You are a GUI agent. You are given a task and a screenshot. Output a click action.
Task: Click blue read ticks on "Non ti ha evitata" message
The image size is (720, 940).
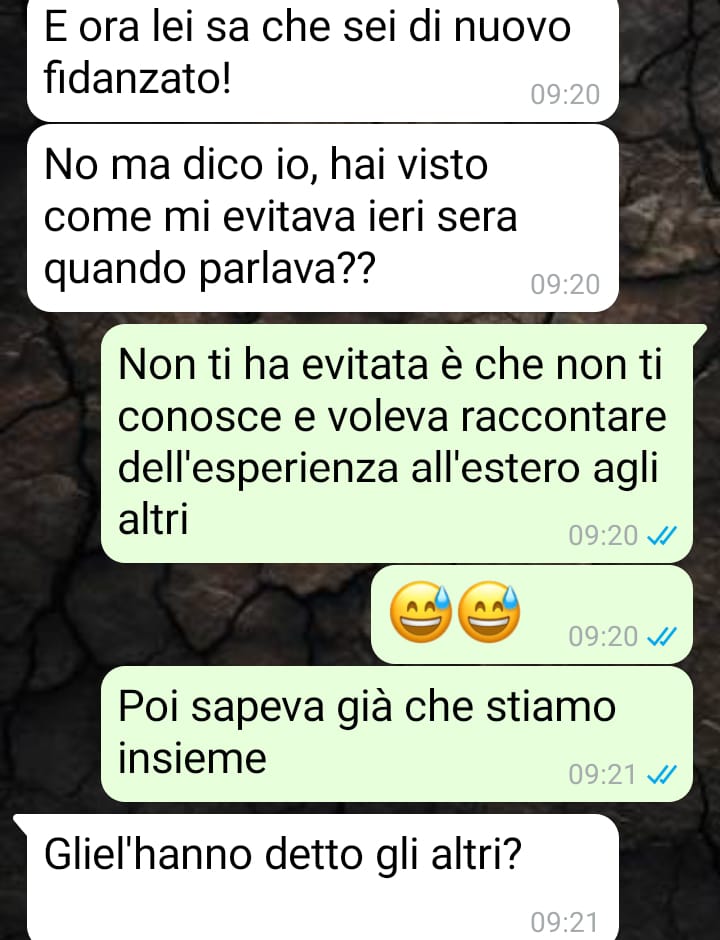(x=662, y=535)
